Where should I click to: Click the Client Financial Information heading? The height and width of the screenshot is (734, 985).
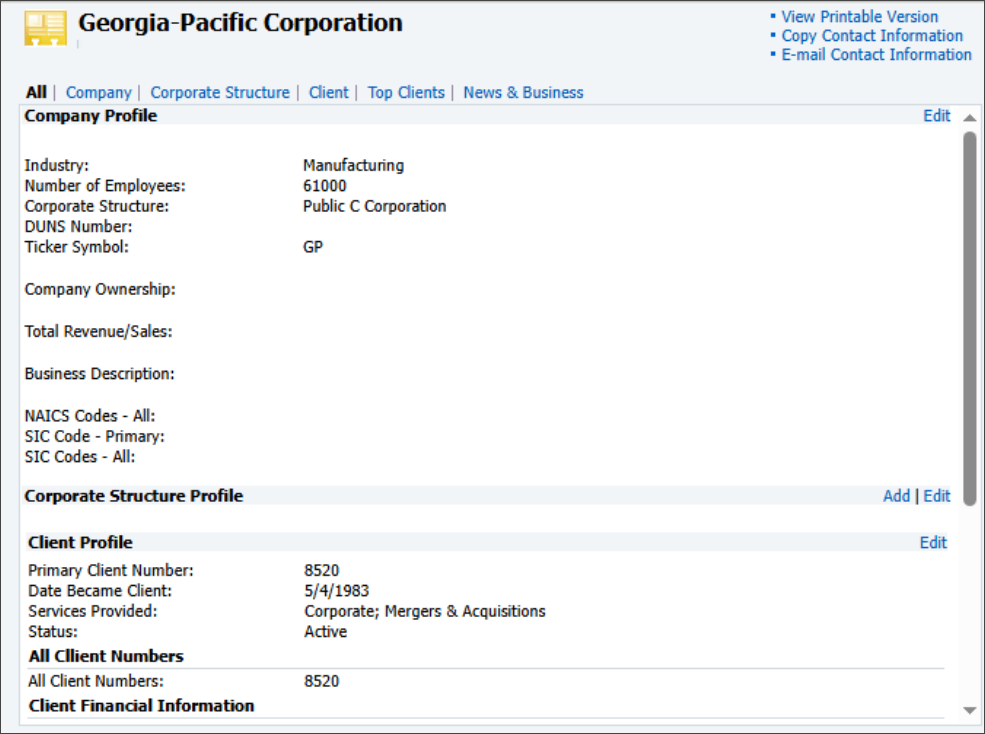(x=141, y=706)
